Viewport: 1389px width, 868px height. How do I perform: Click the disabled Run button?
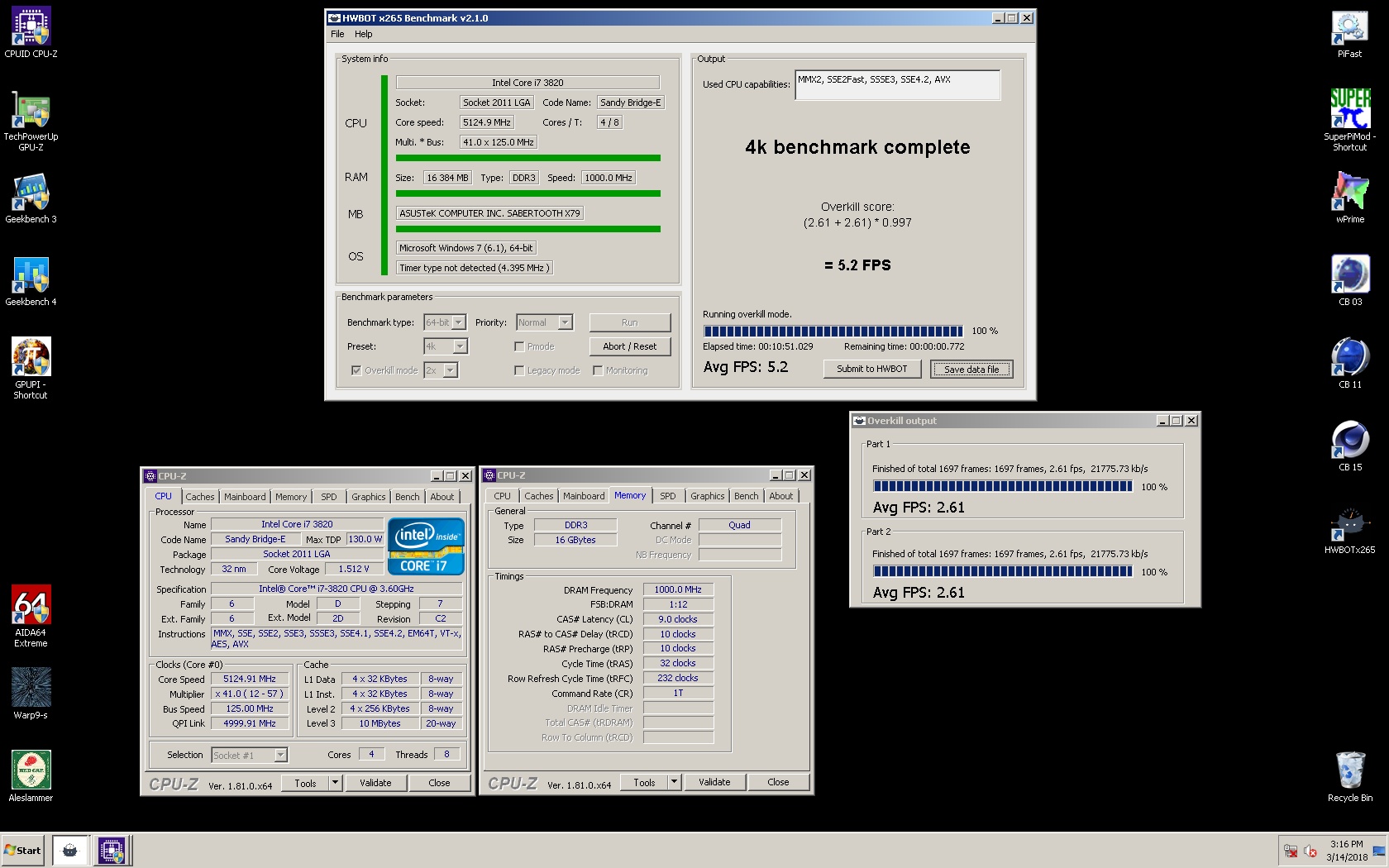(x=630, y=322)
